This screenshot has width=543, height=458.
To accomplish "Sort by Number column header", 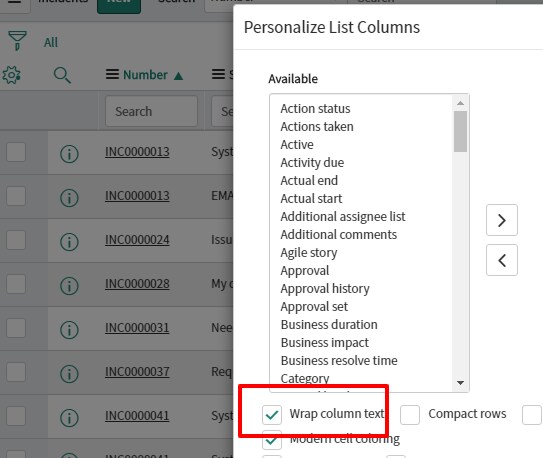I will pyautogui.click(x=145, y=75).
